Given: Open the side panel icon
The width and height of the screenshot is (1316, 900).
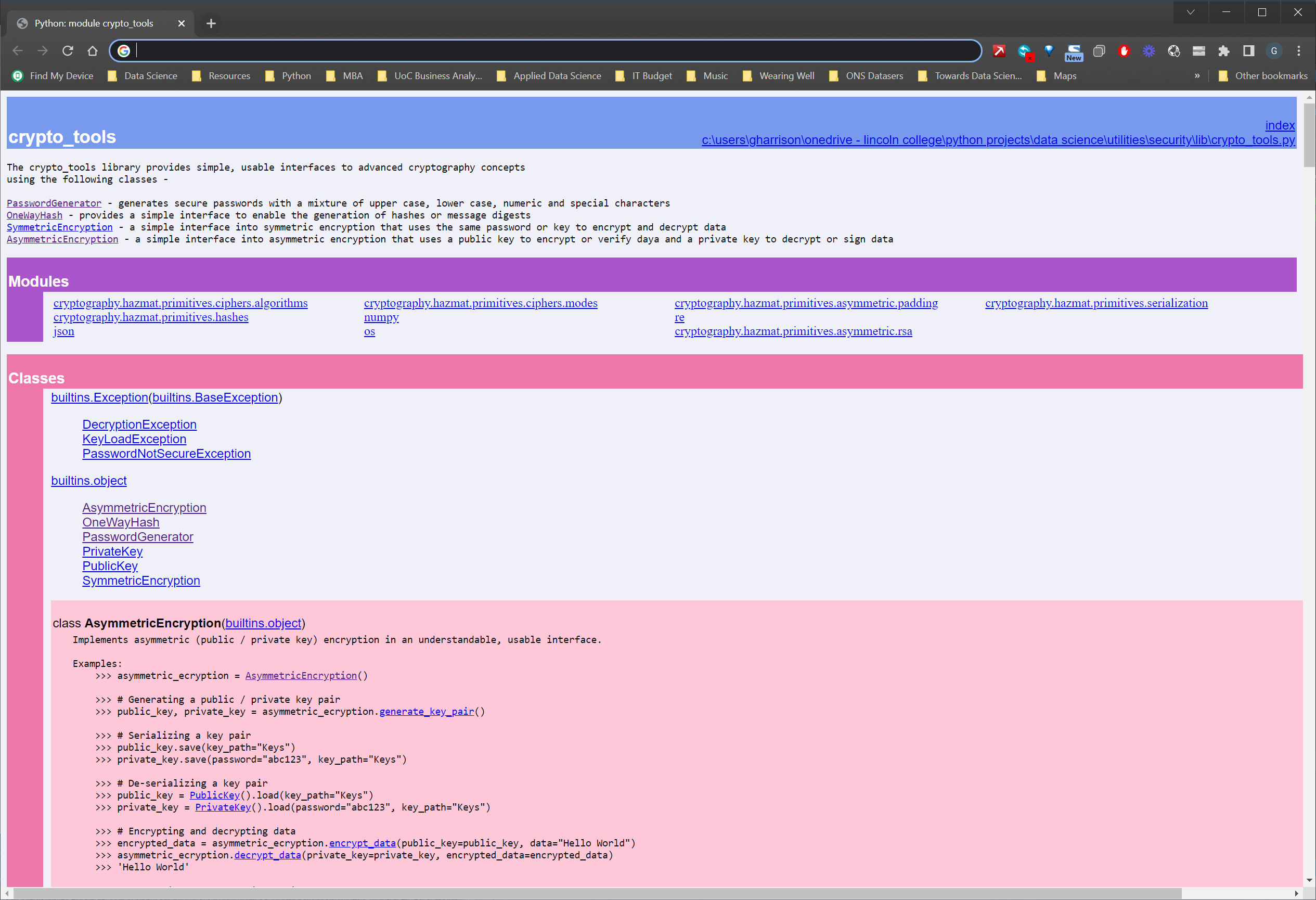Looking at the screenshot, I should point(1248,51).
